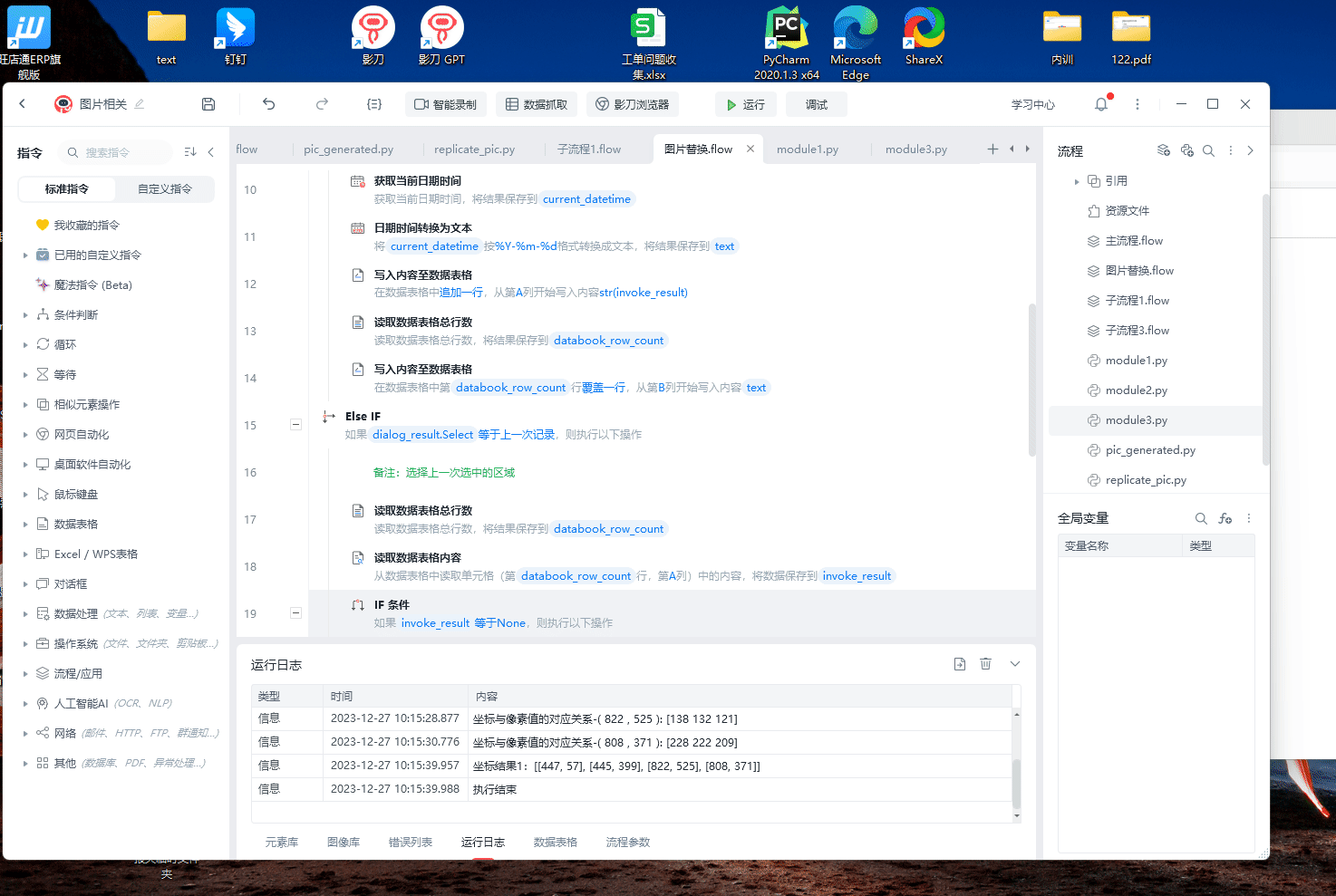Click the trash icon to clear run log

(x=985, y=664)
